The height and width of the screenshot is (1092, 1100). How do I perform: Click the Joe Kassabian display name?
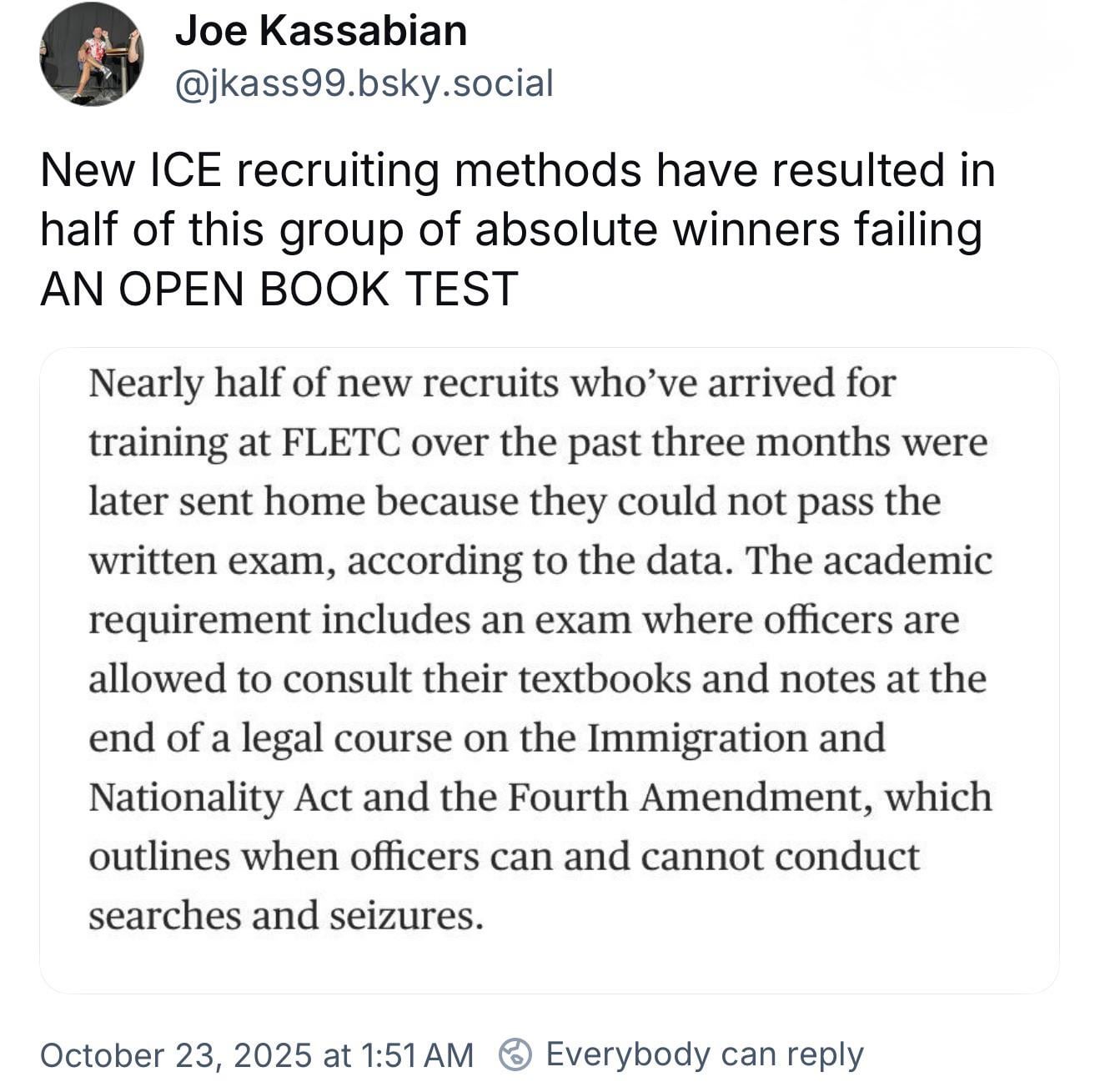tap(321, 32)
